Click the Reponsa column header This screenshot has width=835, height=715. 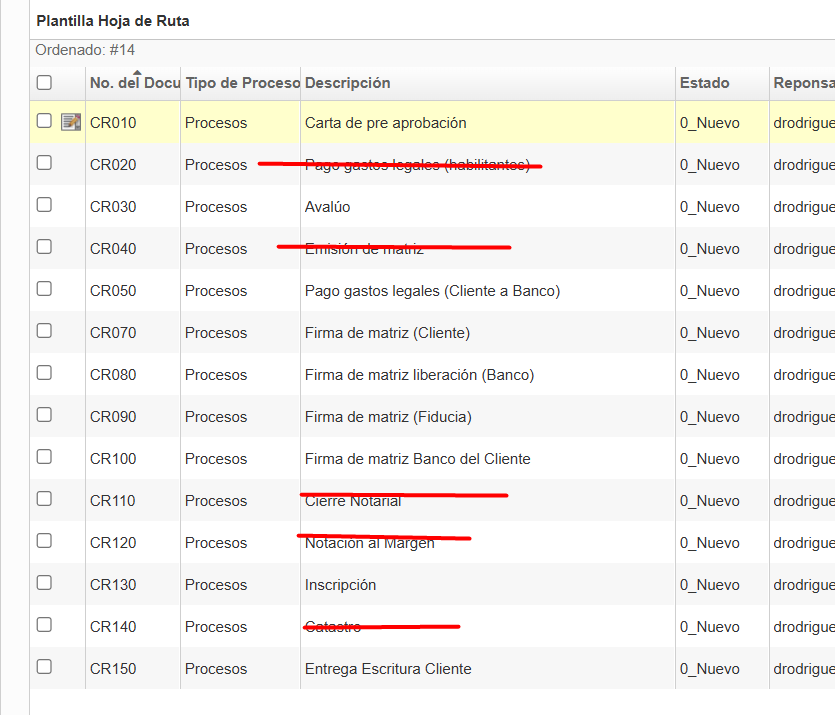point(803,83)
